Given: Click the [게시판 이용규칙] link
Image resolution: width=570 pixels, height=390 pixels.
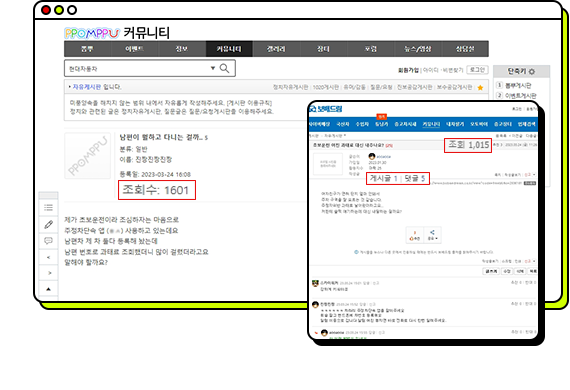Looking at the screenshot, I should (249, 103).
